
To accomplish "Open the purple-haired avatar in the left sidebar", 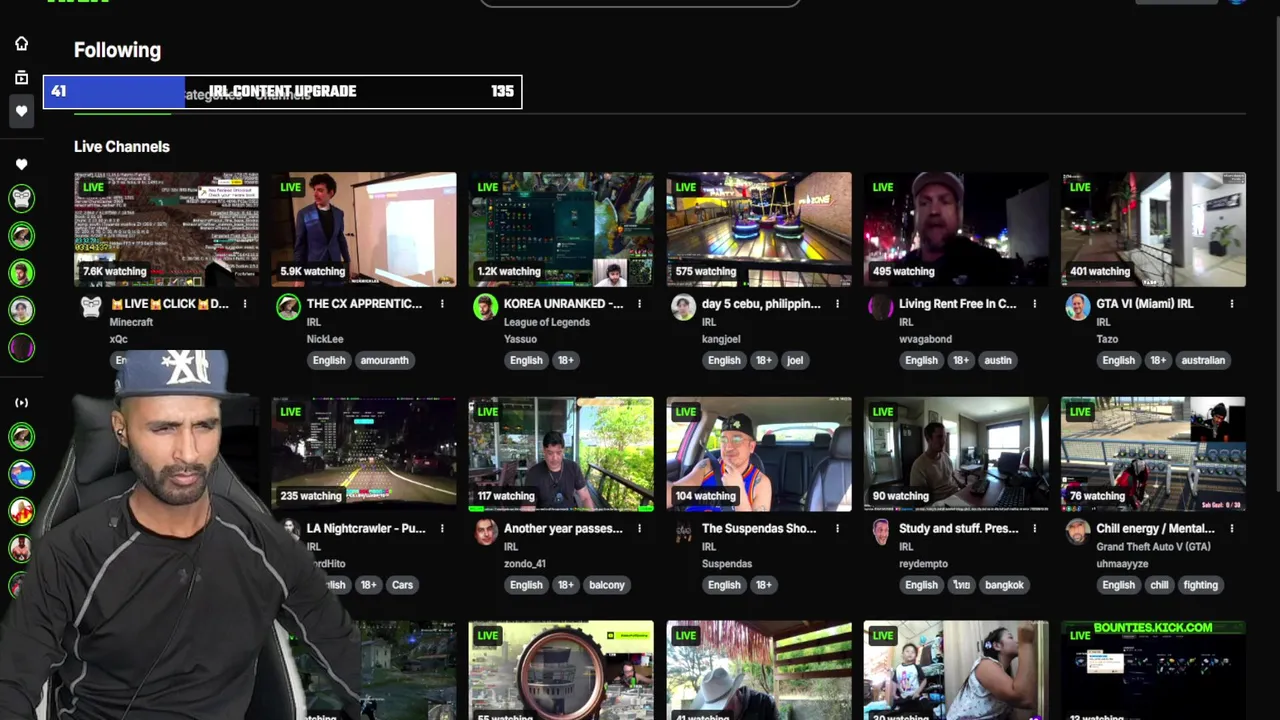I will [21, 348].
